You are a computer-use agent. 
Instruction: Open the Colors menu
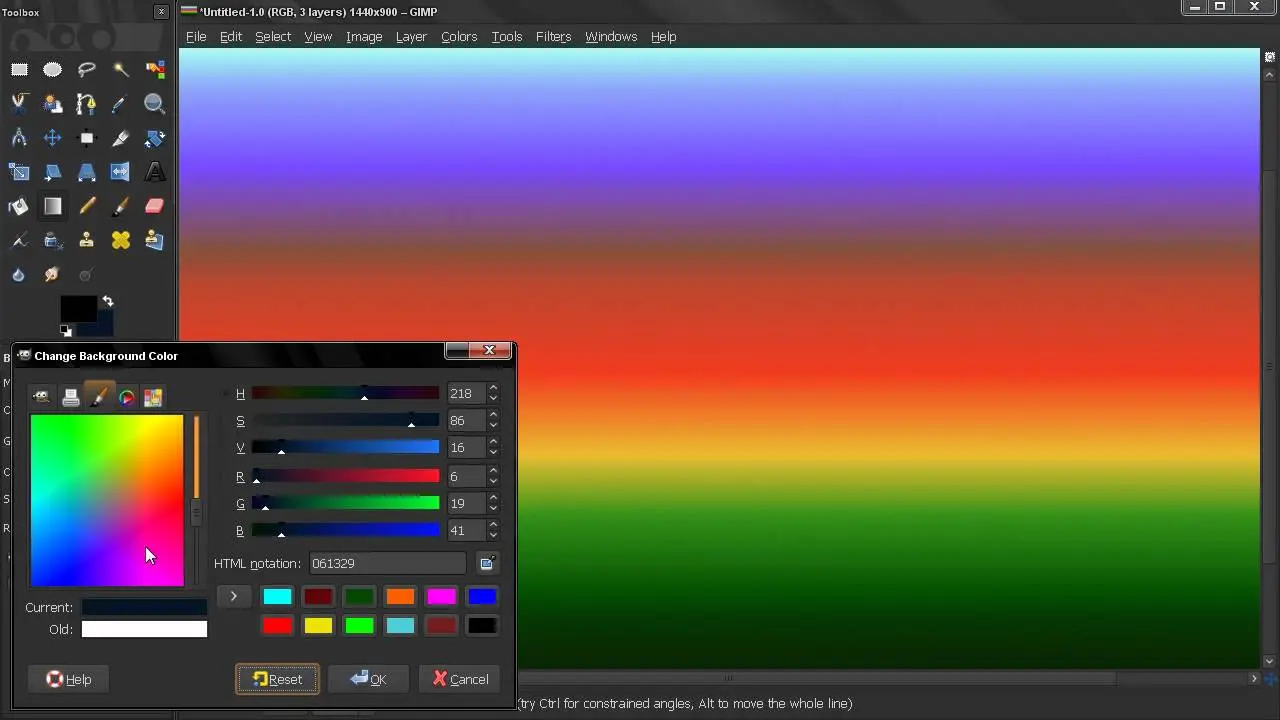459,36
